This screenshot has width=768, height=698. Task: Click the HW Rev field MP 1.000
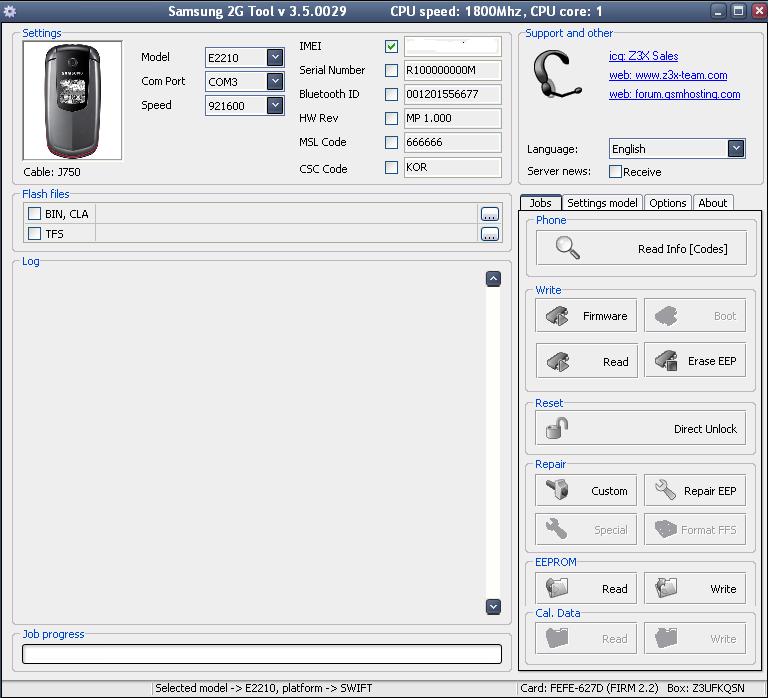click(x=453, y=119)
